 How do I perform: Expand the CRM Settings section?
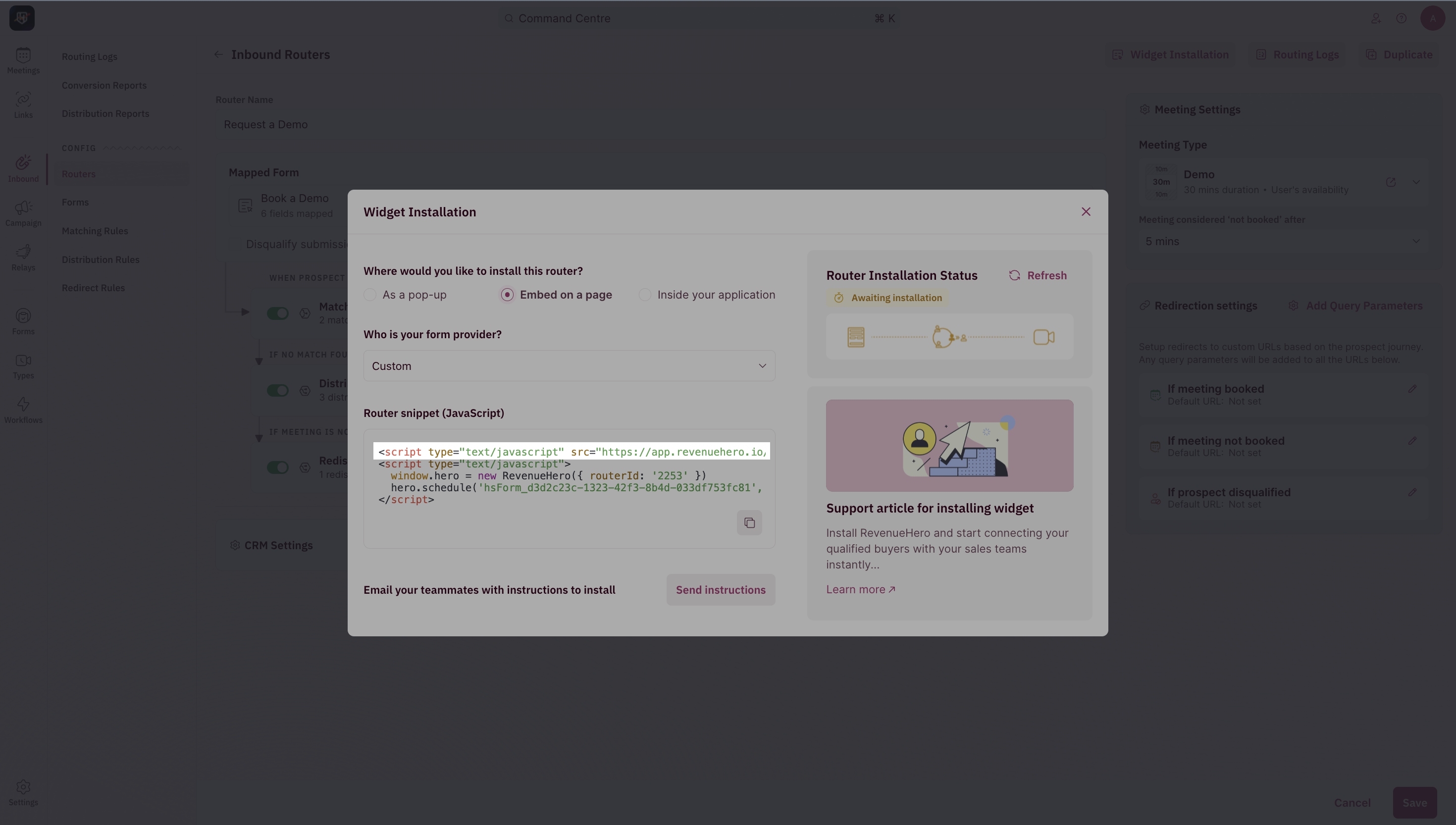[271, 545]
